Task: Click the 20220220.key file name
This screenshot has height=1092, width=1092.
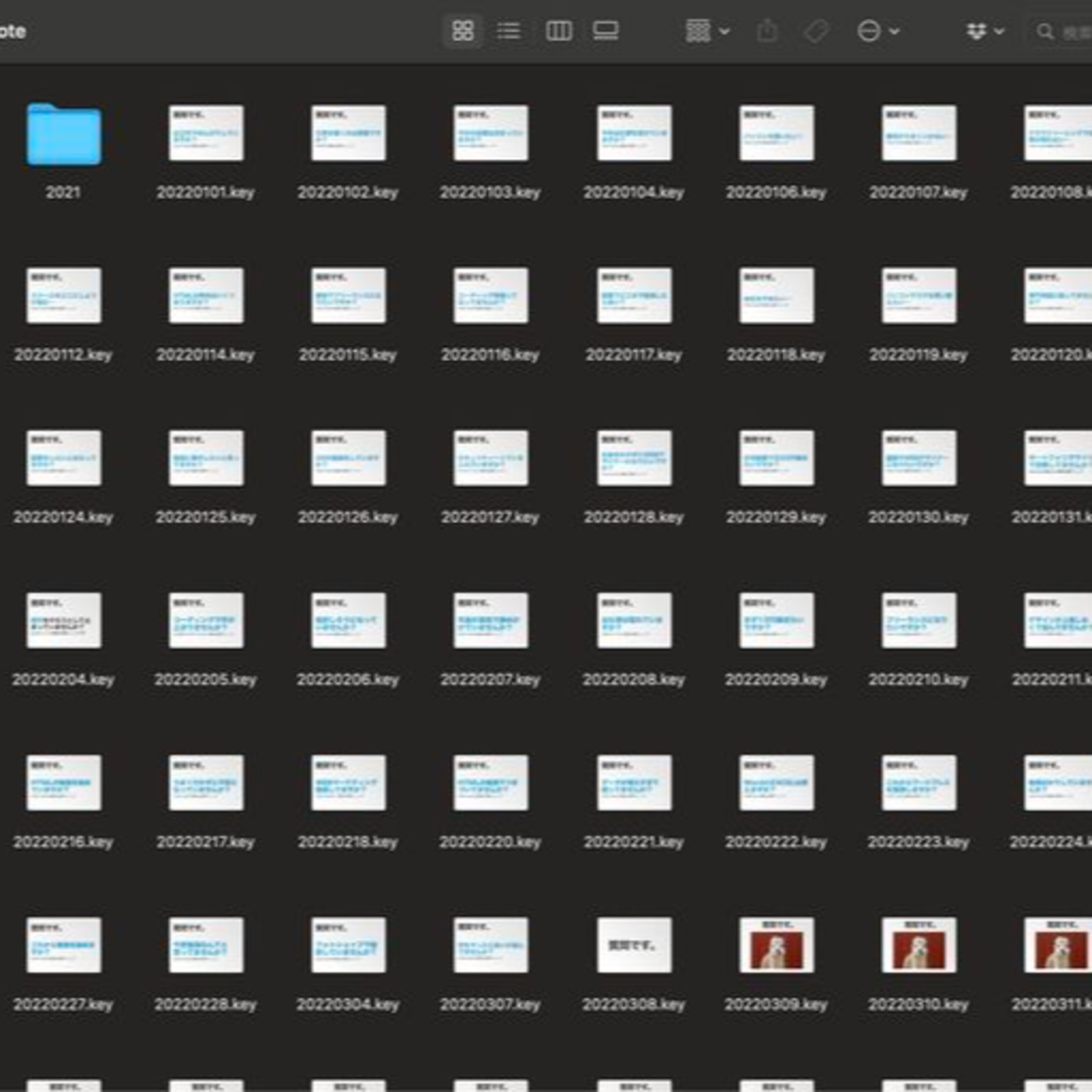Action: coord(491,842)
